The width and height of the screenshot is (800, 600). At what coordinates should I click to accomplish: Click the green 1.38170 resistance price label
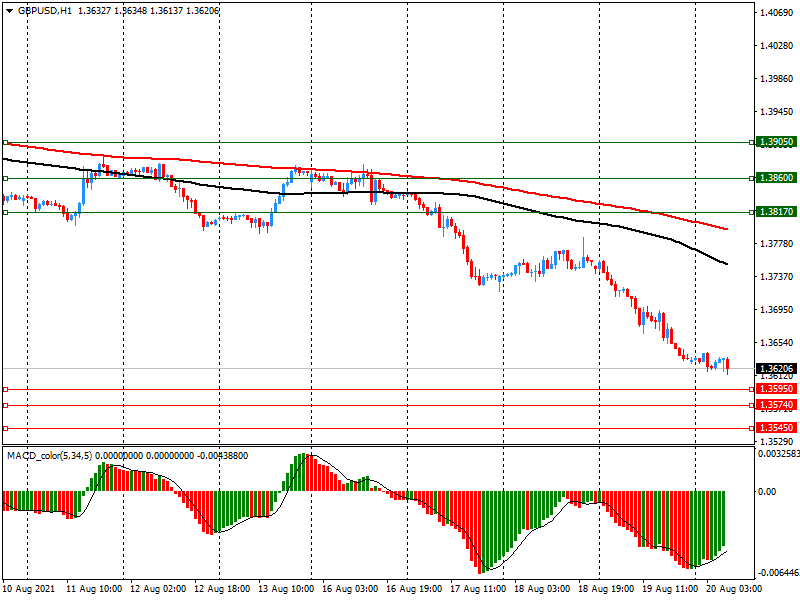click(776, 211)
